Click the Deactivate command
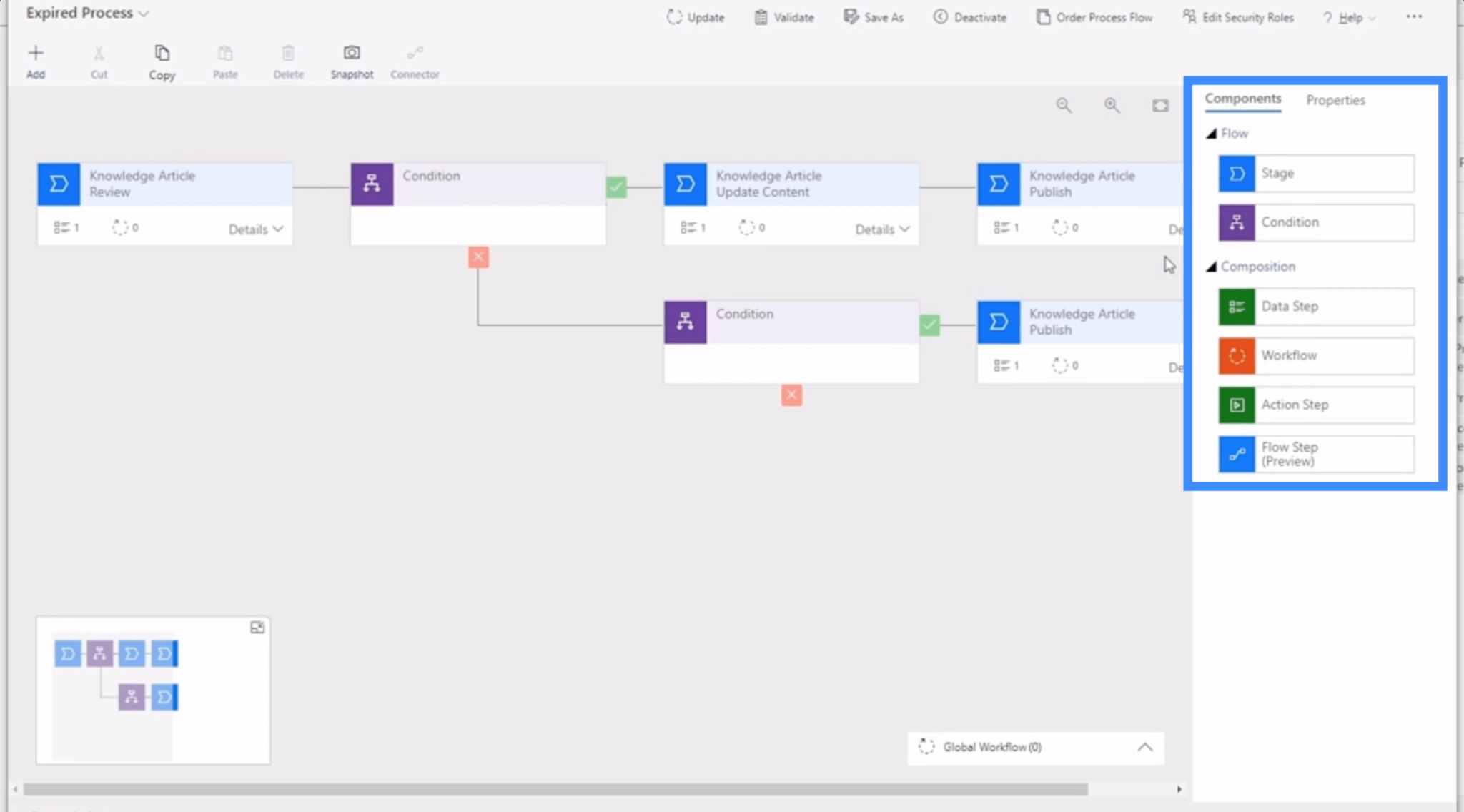 tap(970, 17)
